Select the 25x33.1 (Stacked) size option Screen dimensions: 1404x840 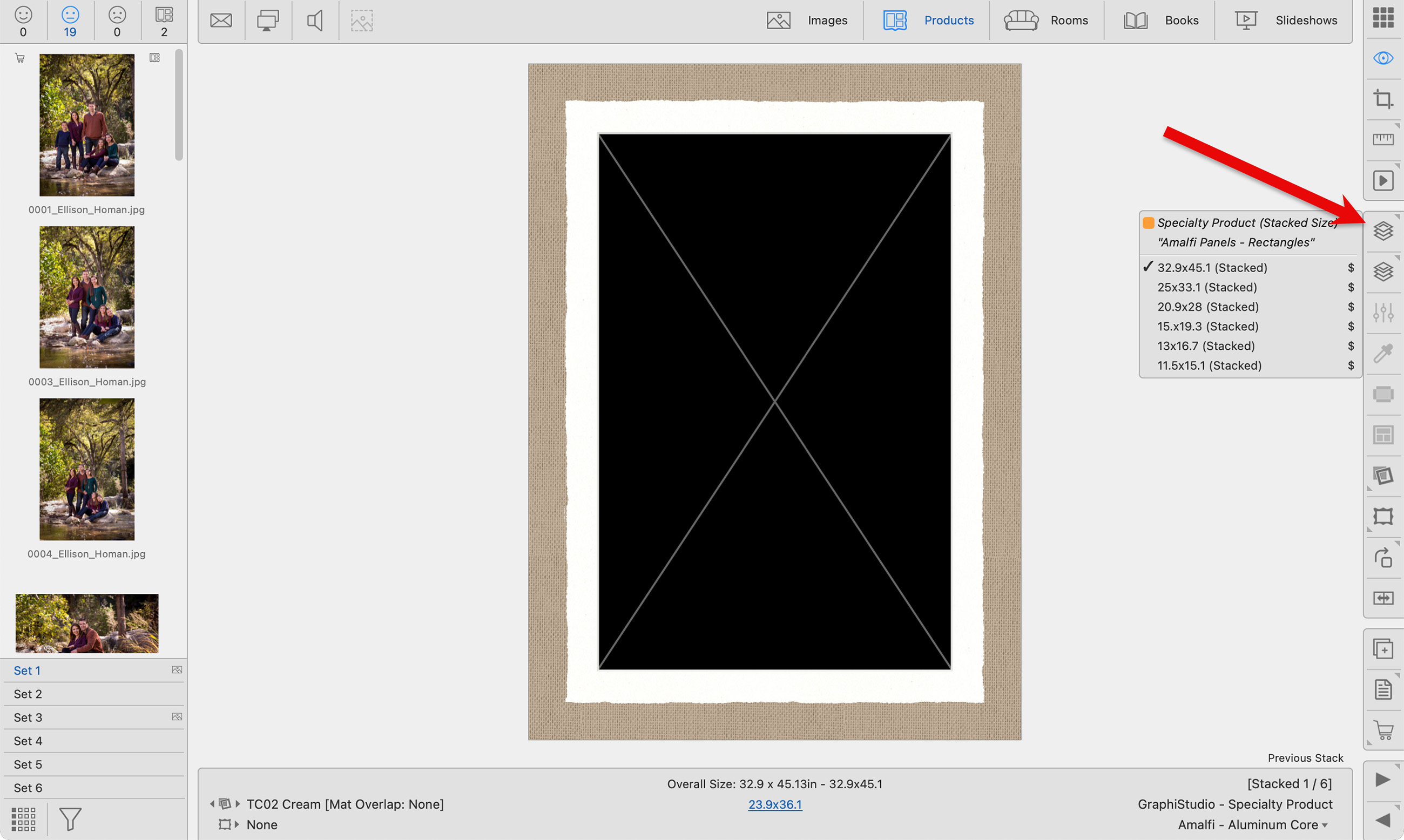click(x=1206, y=288)
